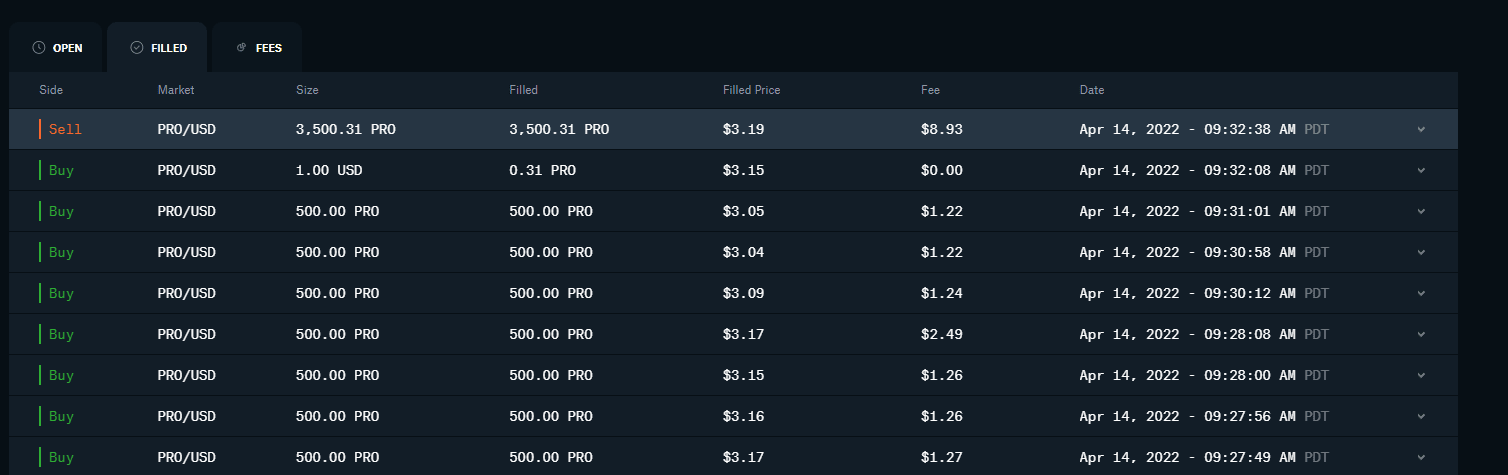The width and height of the screenshot is (1508, 475).
Task: Expand the Buy order at 09:28:00 AM
Action: (x=1421, y=375)
